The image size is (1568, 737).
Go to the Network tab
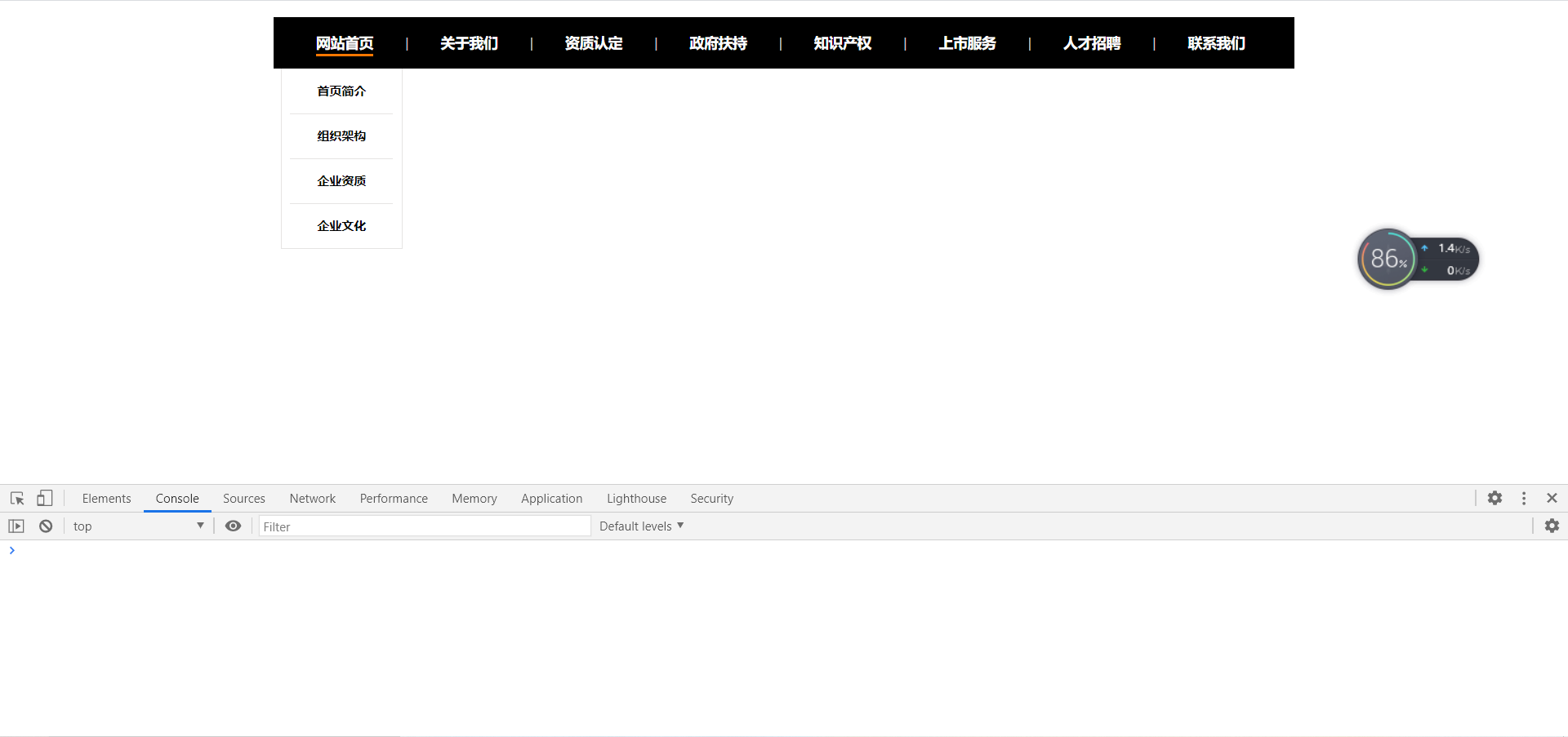click(x=313, y=499)
